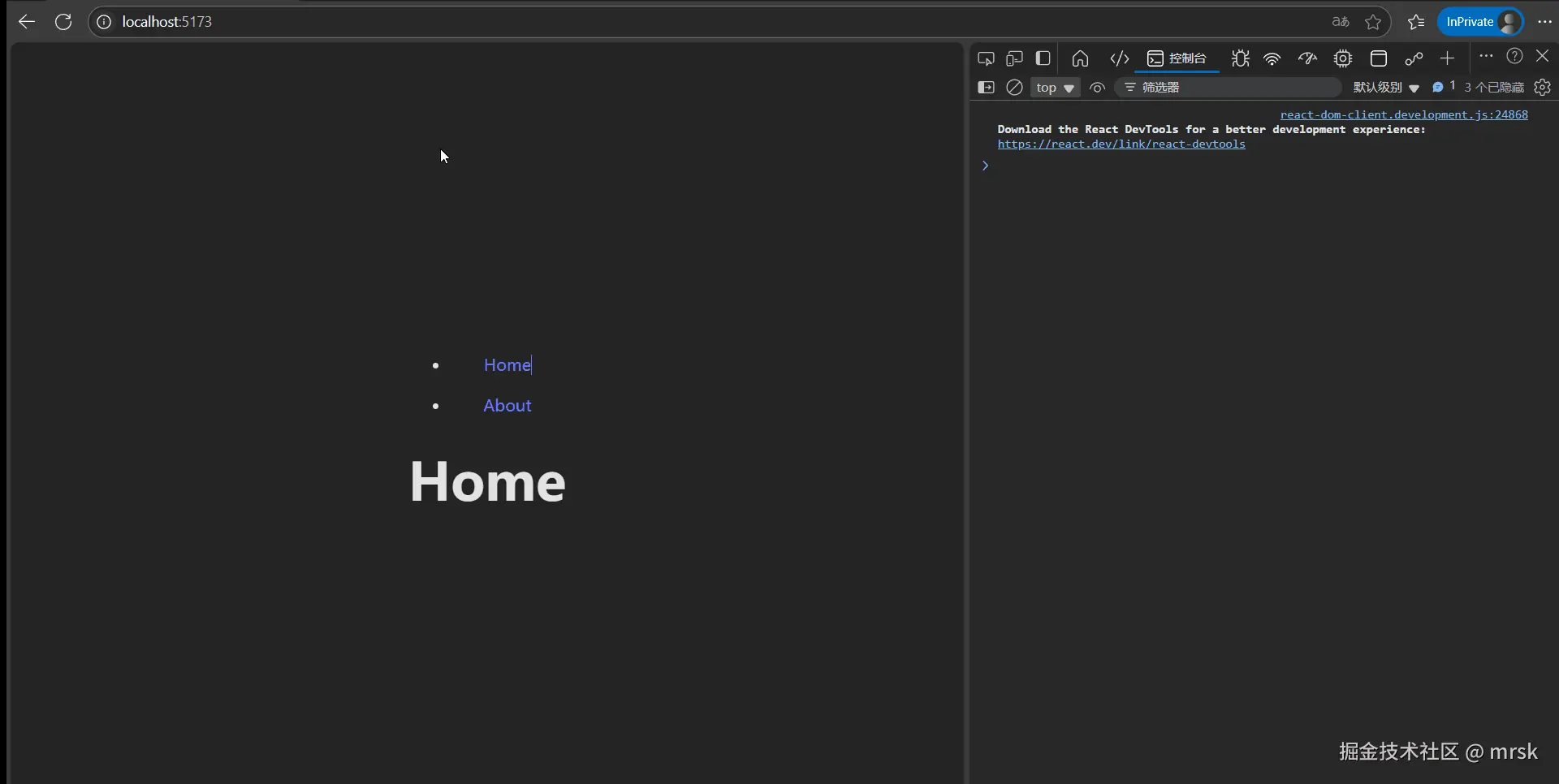The image size is (1559, 784).
Task: Expand the top context dropdown
Action: click(1055, 88)
